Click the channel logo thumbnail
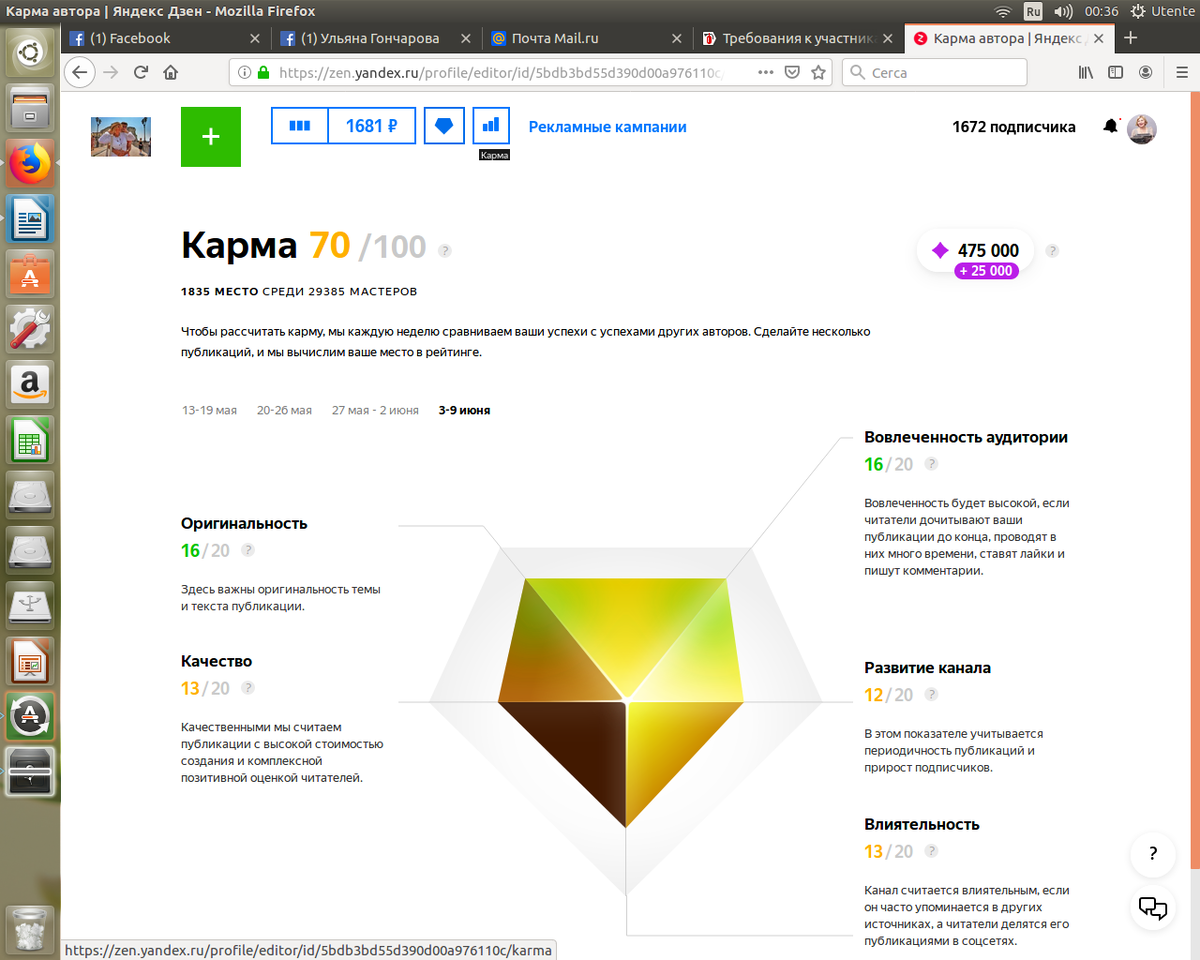 point(121,136)
